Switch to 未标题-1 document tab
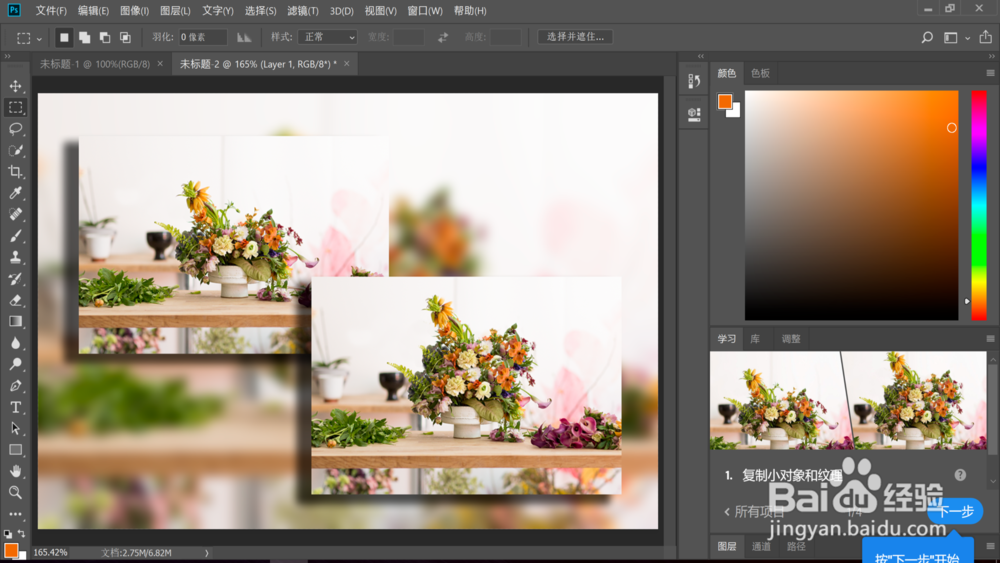This screenshot has width=1000, height=563. (95, 64)
